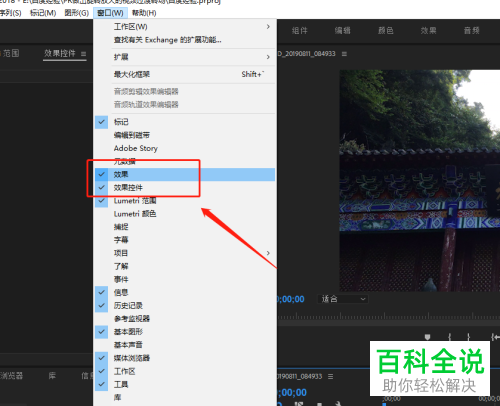
Task: Select 最大化框架 menu entry
Action: coord(185,74)
